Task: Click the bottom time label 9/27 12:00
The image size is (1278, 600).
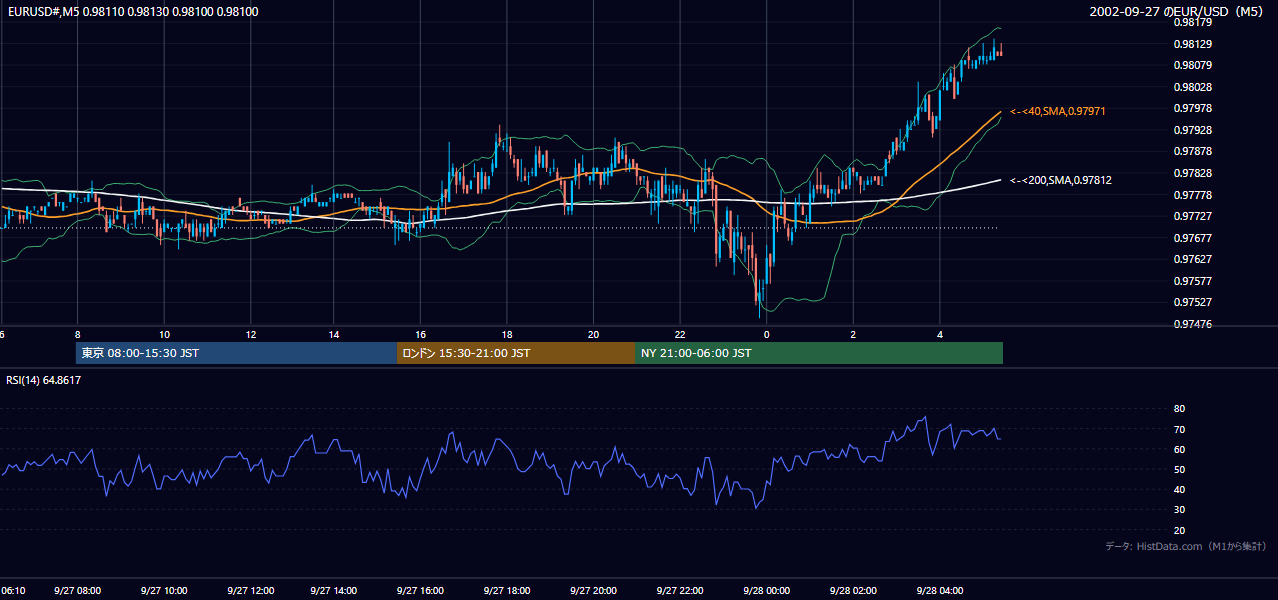Action: (x=249, y=591)
